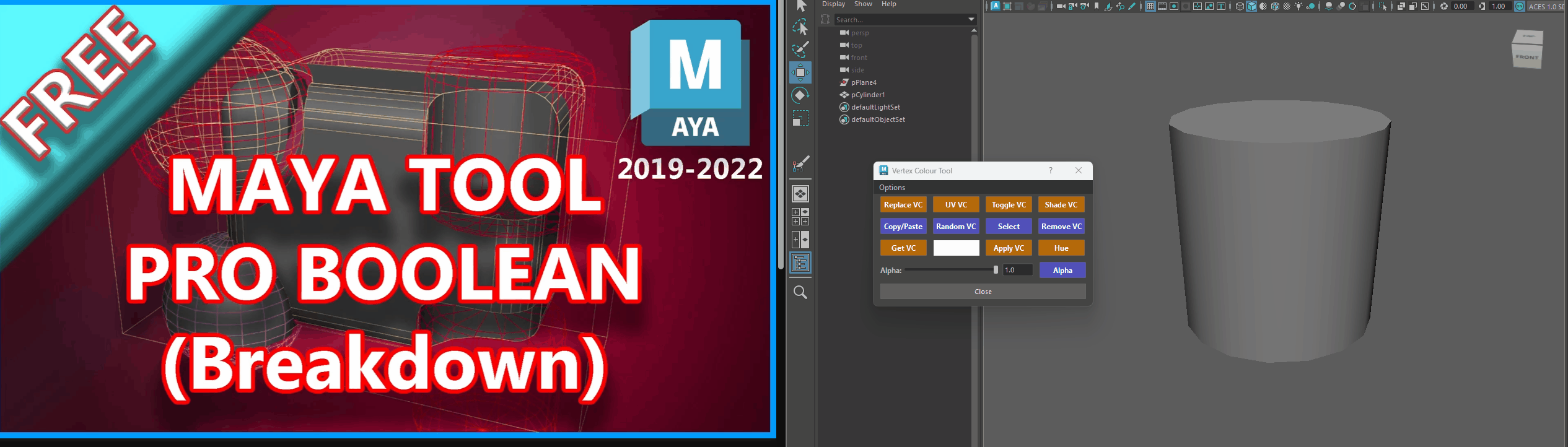
Task: Click the Remove VC button
Action: (x=1061, y=227)
